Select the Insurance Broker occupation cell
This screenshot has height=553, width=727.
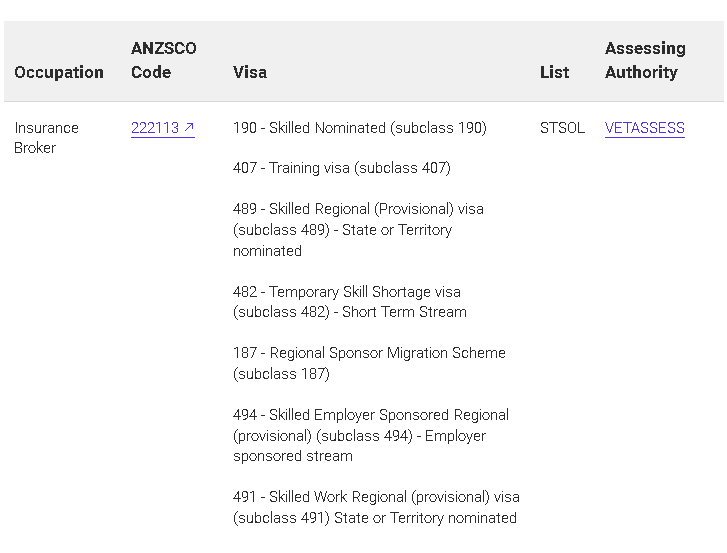click(x=46, y=137)
